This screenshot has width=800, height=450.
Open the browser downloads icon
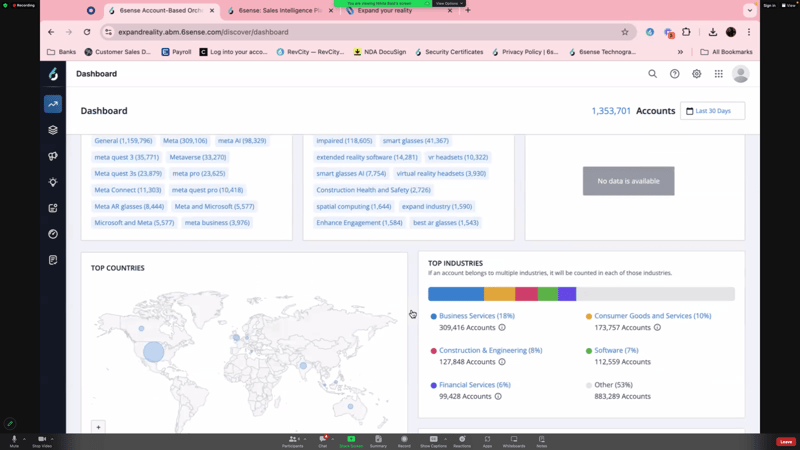point(713,32)
